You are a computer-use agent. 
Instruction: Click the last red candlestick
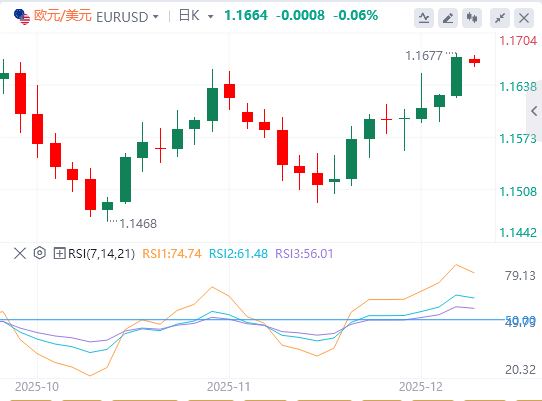pos(474,61)
